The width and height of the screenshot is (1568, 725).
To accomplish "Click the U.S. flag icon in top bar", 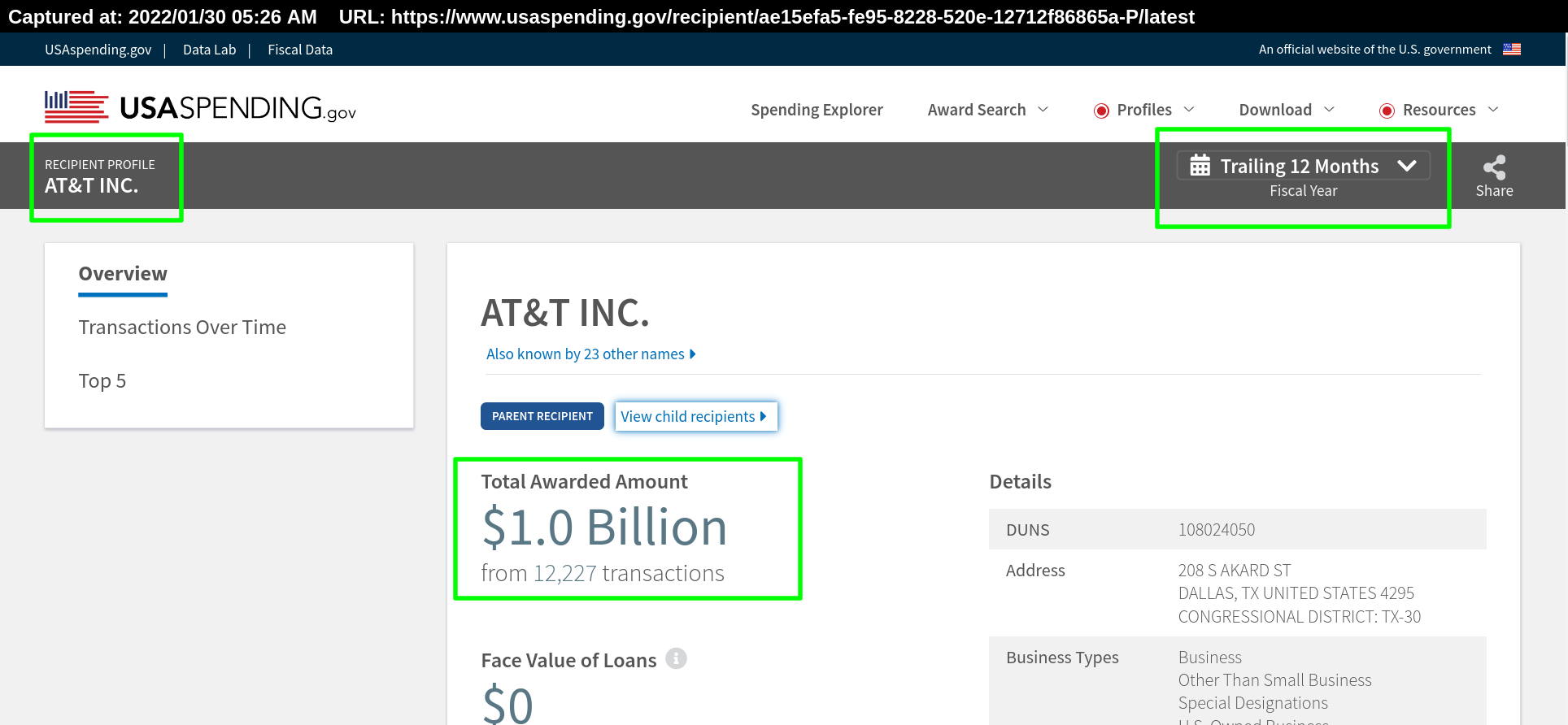I will 1512,50.
